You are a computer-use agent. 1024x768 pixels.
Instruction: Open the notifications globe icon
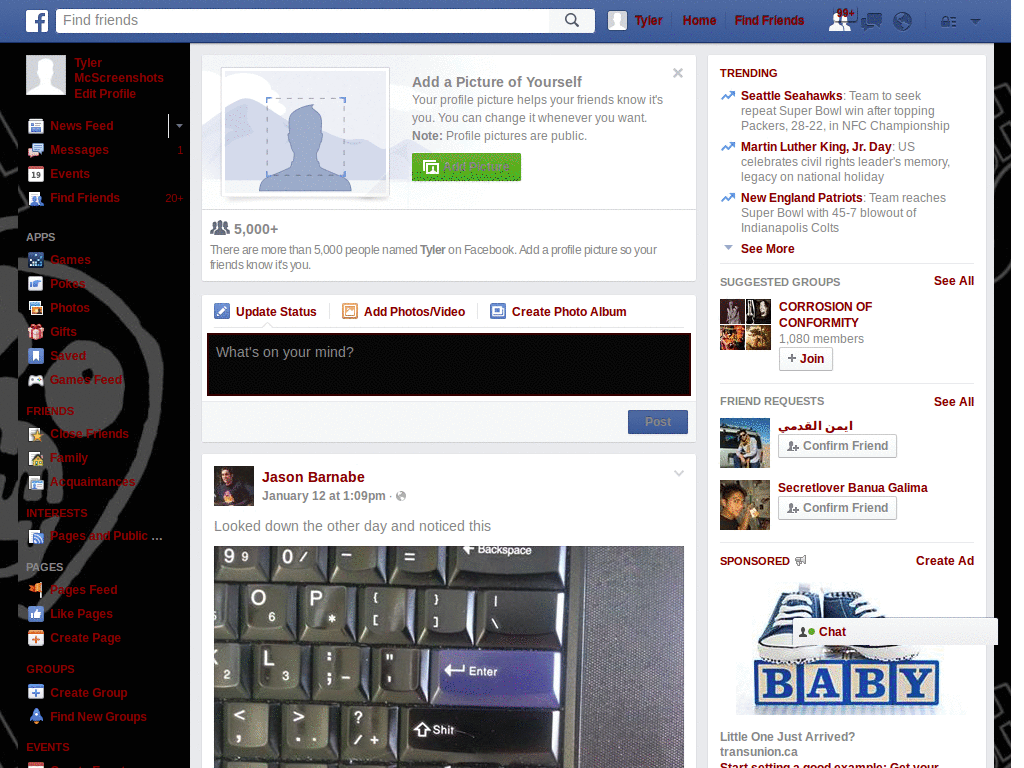pos(903,22)
